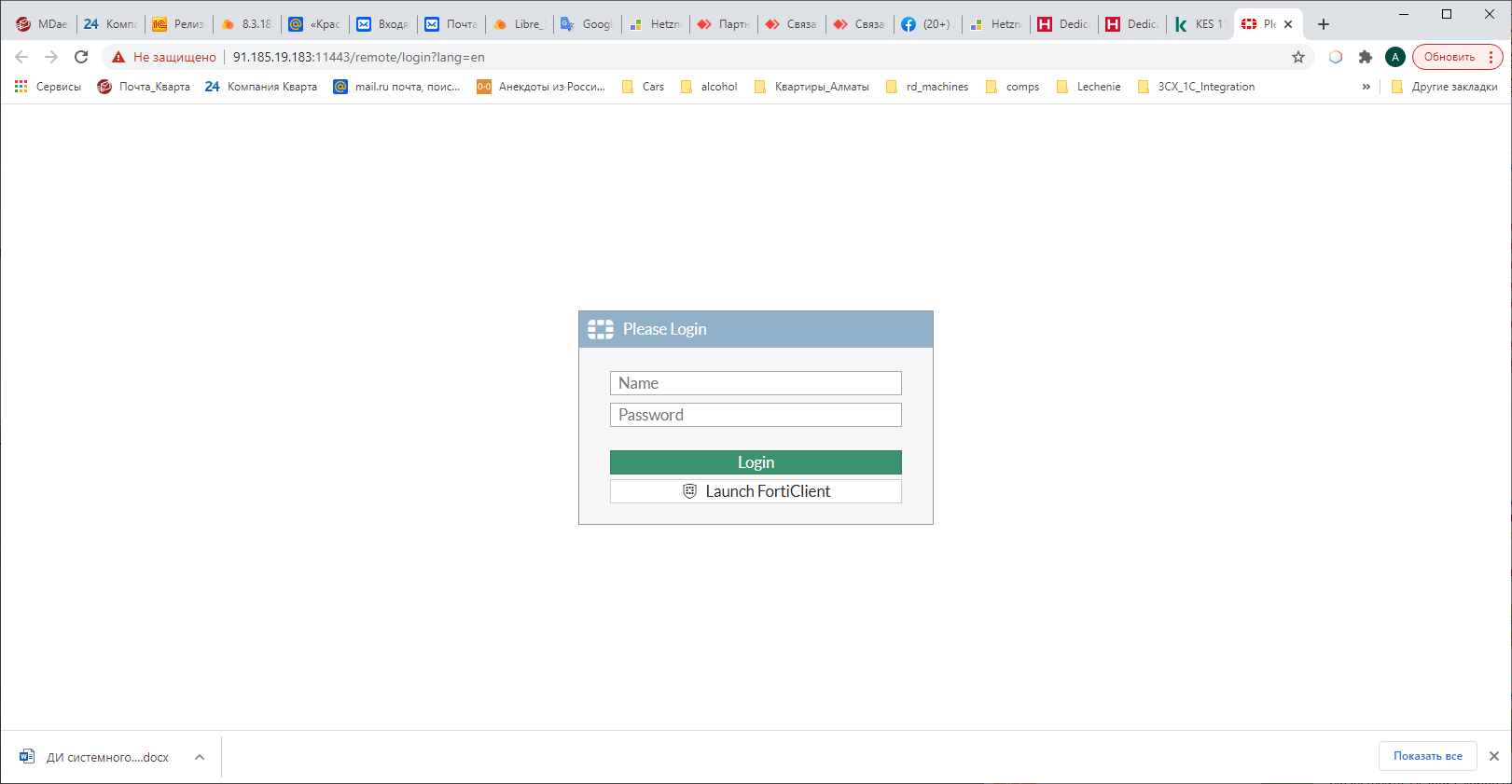Open a new tab with plus button
This screenshot has height=784, width=1512.
pyautogui.click(x=1324, y=24)
